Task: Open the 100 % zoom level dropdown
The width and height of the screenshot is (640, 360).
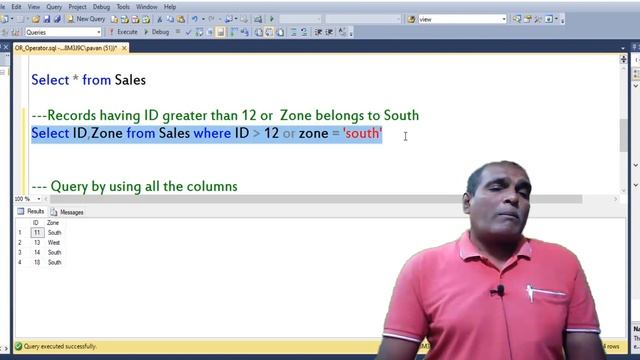Action: click(x=39, y=199)
